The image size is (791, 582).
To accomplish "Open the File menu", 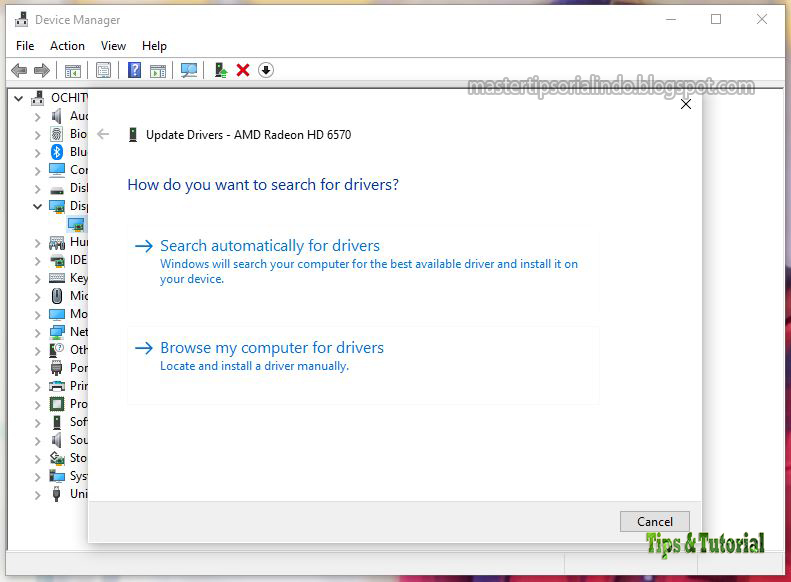I will pos(25,46).
